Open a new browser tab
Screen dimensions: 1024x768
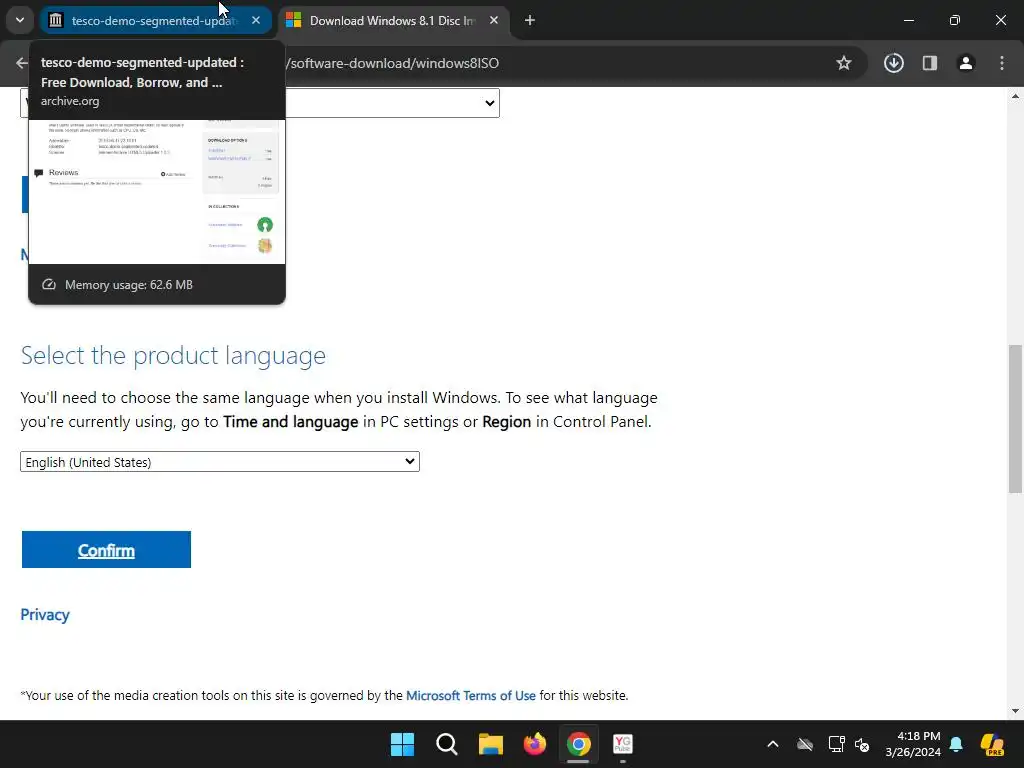pos(530,20)
